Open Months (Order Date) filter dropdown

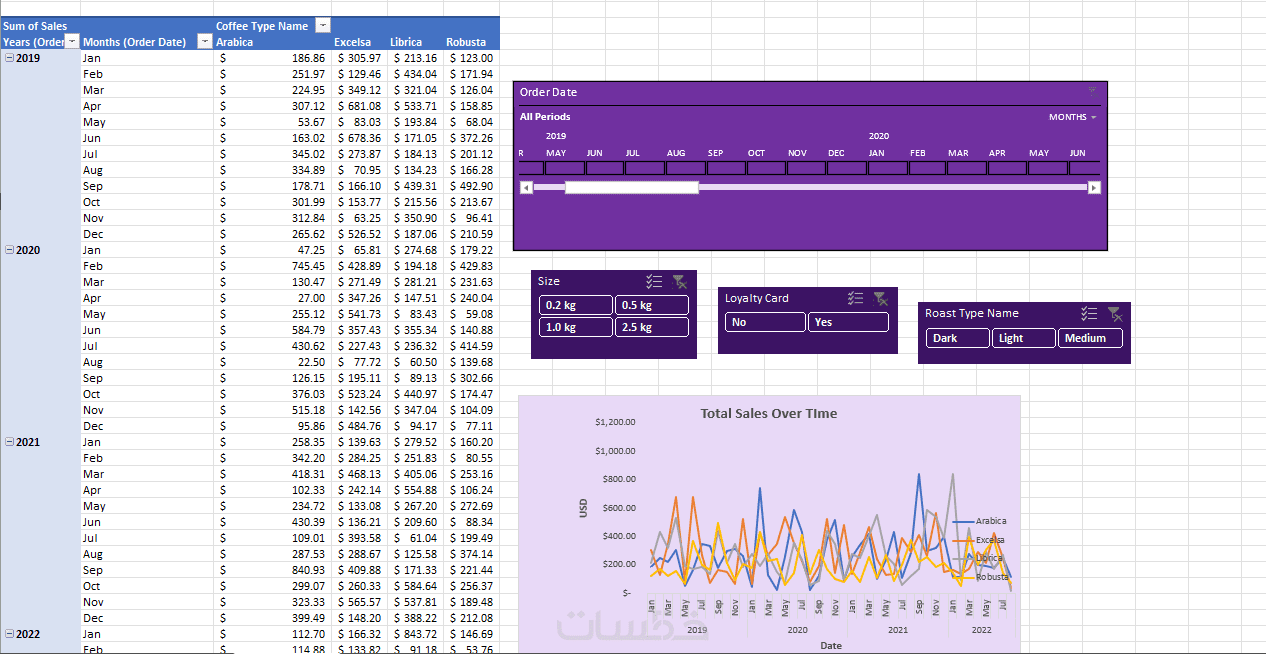click(205, 41)
